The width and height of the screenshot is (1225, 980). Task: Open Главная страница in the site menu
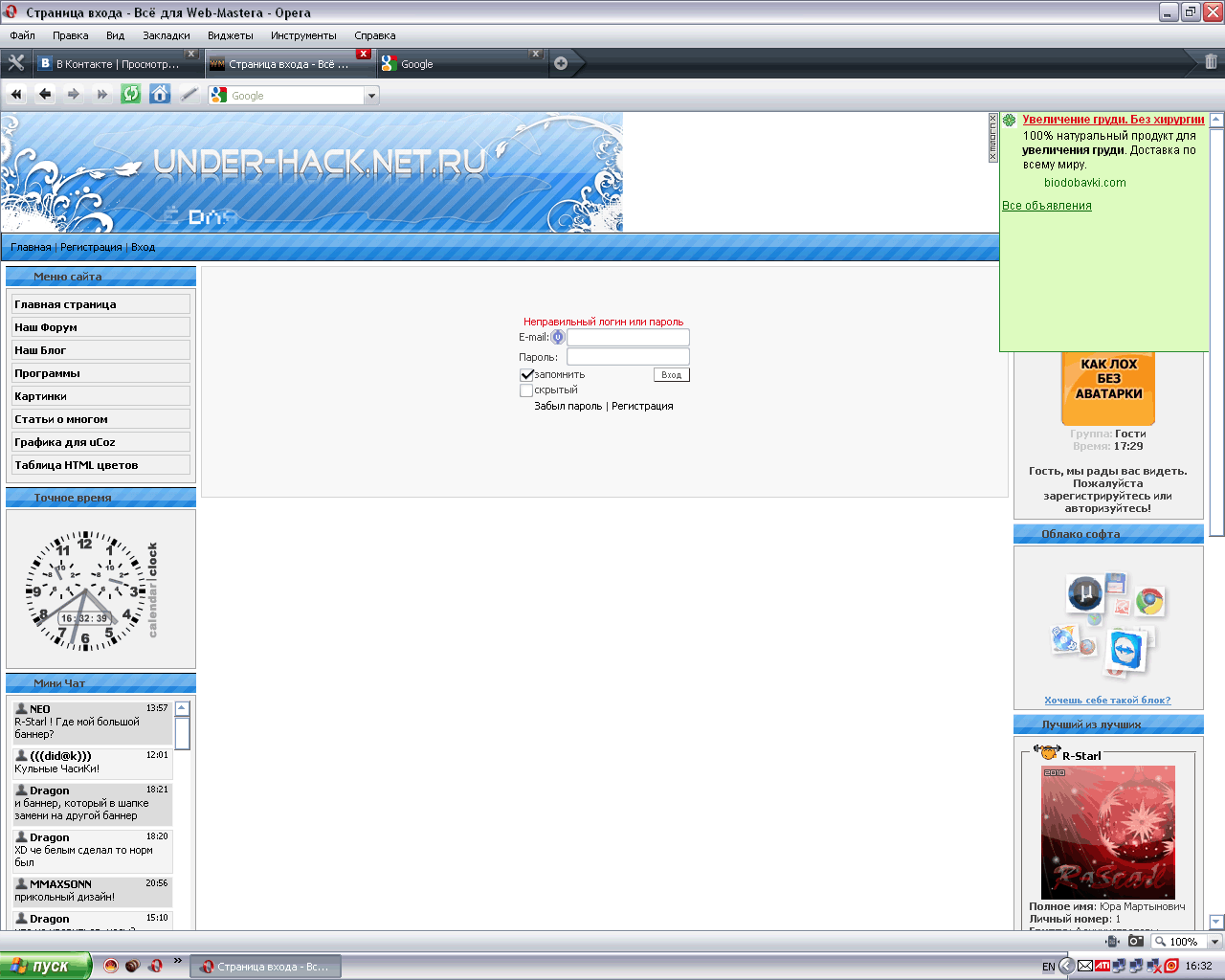coord(100,303)
